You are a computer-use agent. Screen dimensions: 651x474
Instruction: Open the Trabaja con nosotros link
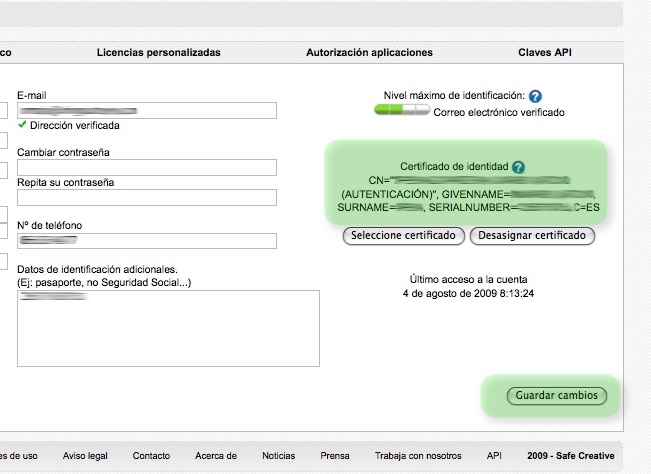[418, 455]
